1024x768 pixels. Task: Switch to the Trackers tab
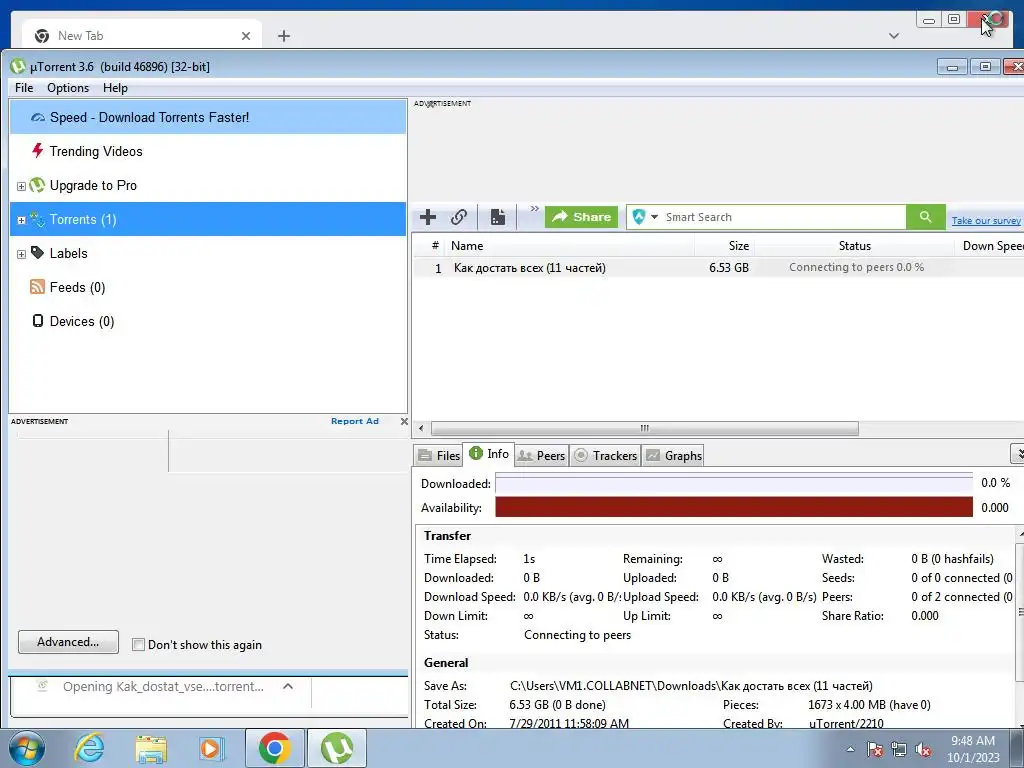(x=605, y=456)
